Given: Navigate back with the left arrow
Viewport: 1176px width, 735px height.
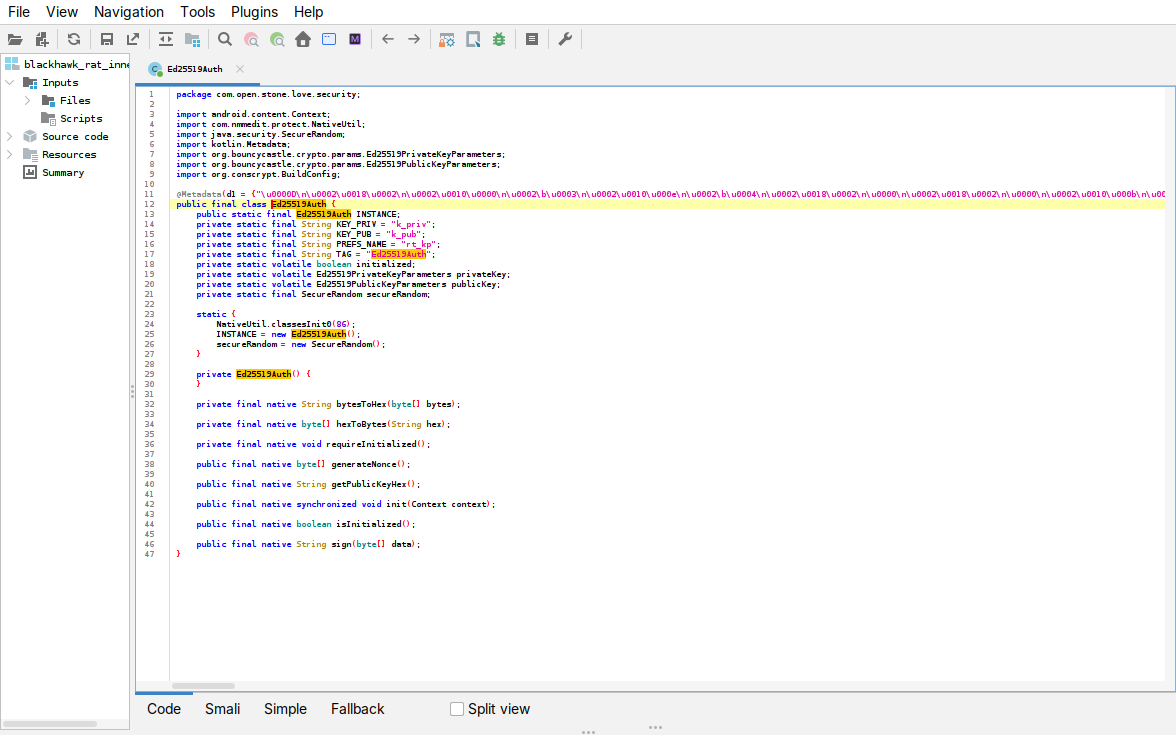Looking at the screenshot, I should pos(388,40).
